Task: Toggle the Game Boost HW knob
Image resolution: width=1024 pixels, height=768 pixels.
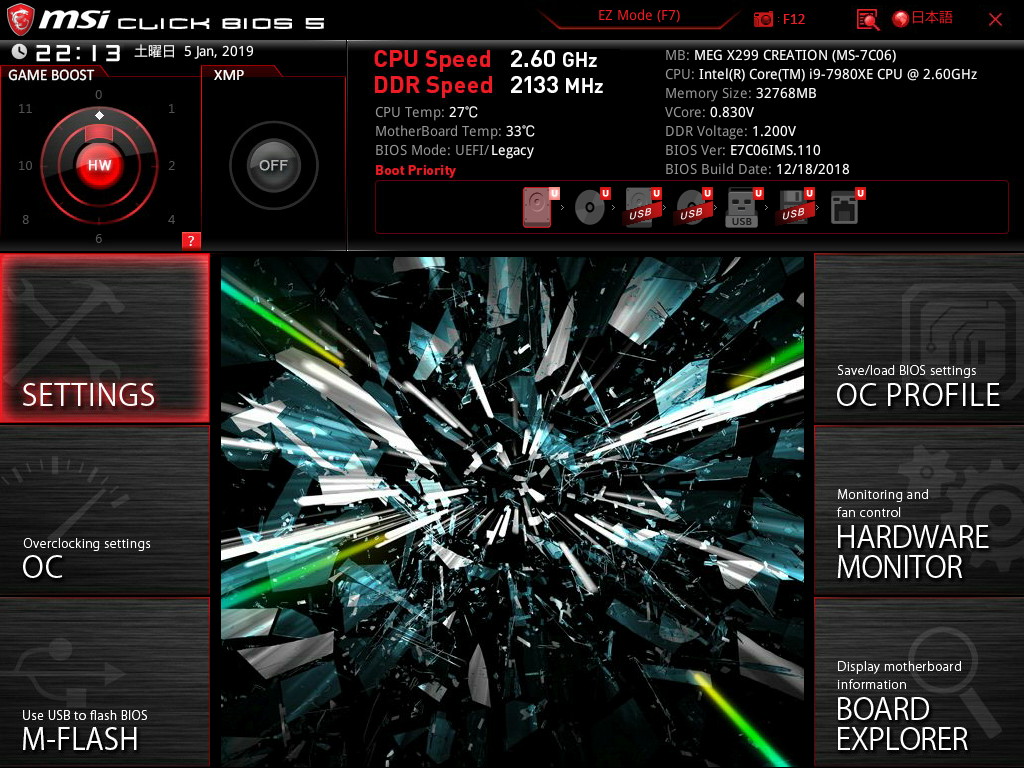Action: (x=99, y=165)
